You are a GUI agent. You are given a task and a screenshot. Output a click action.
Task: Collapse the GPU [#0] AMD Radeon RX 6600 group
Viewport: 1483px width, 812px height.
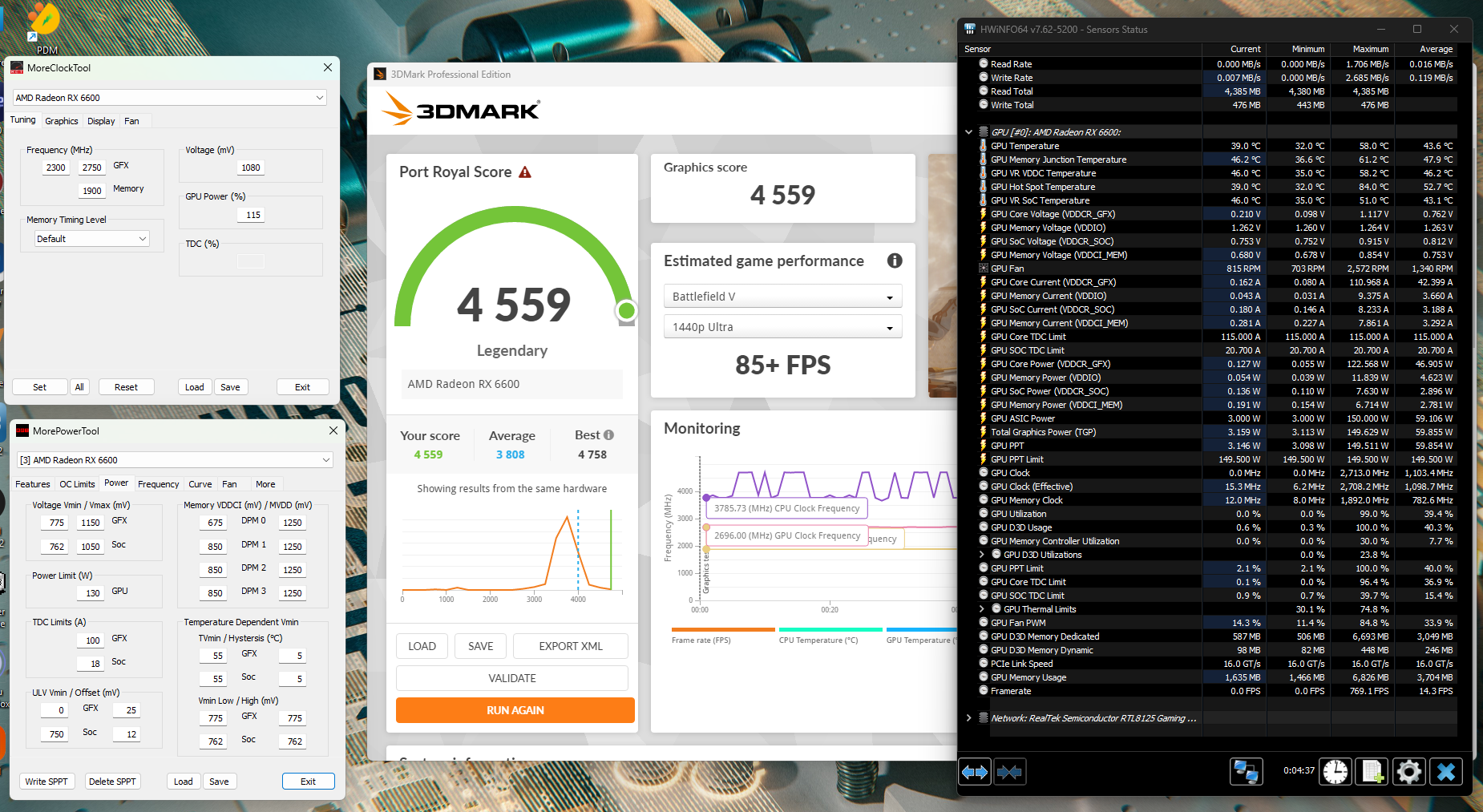tap(968, 132)
